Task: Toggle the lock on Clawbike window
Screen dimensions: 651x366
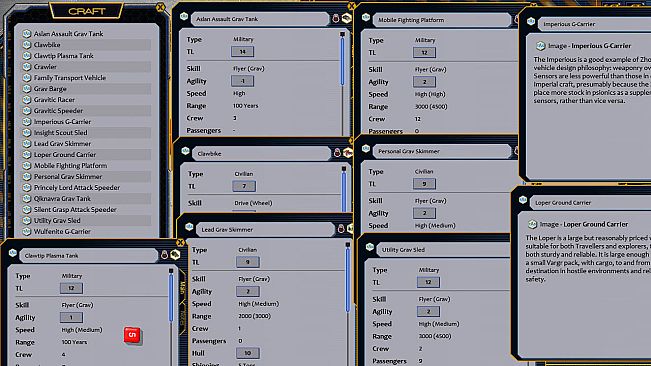Action: tap(337, 153)
